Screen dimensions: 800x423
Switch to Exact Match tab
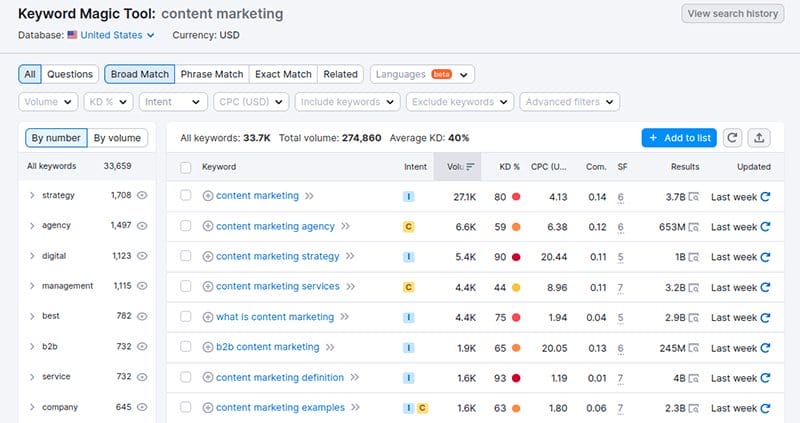coord(283,74)
